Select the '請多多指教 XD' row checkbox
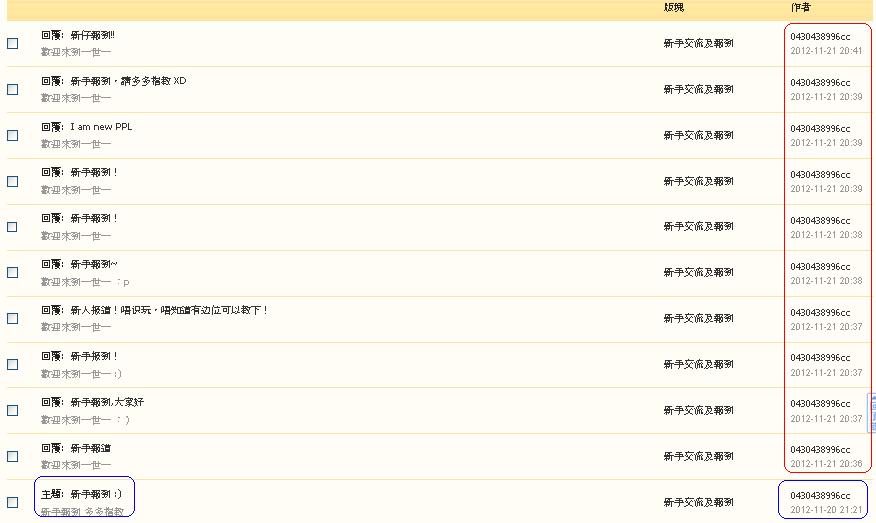876x523 pixels. pyautogui.click(x=12, y=89)
